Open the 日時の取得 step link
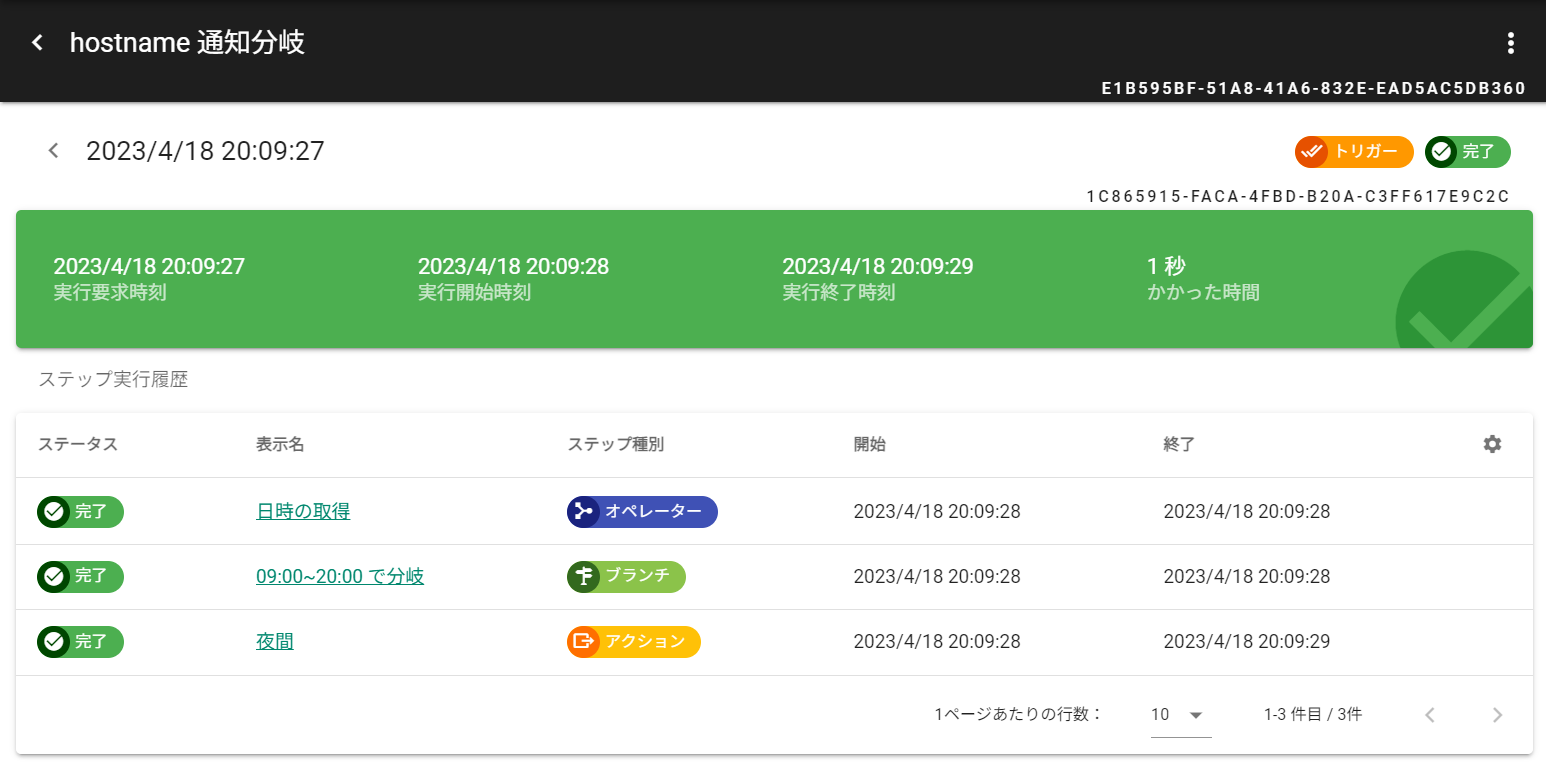This screenshot has width=1546, height=768. [x=303, y=512]
